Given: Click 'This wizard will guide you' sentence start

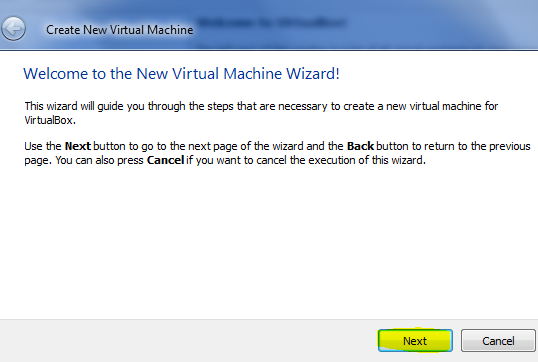Looking at the screenshot, I should click(x=84, y=106).
